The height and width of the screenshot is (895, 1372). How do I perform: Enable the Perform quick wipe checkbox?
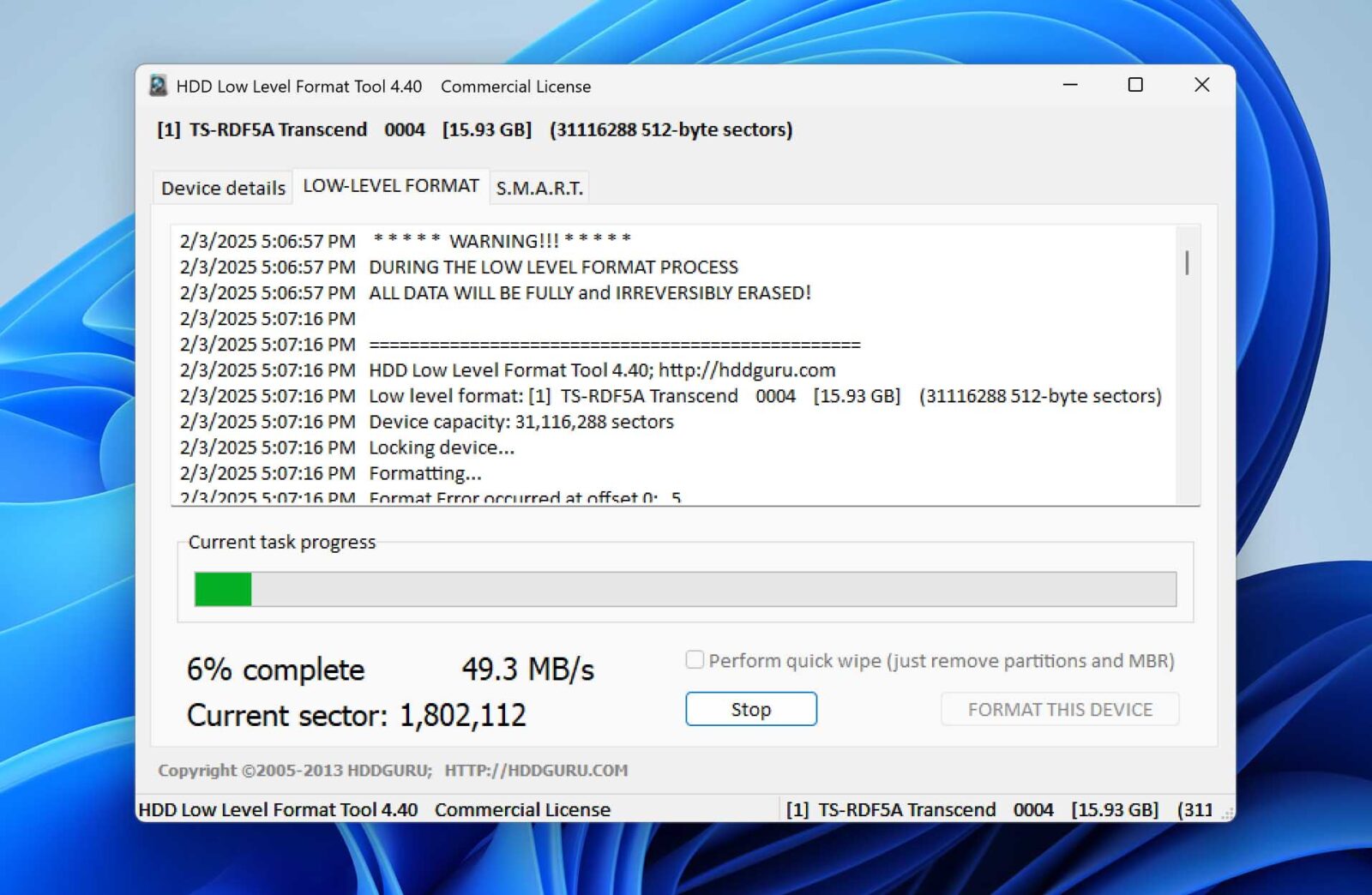[694, 660]
